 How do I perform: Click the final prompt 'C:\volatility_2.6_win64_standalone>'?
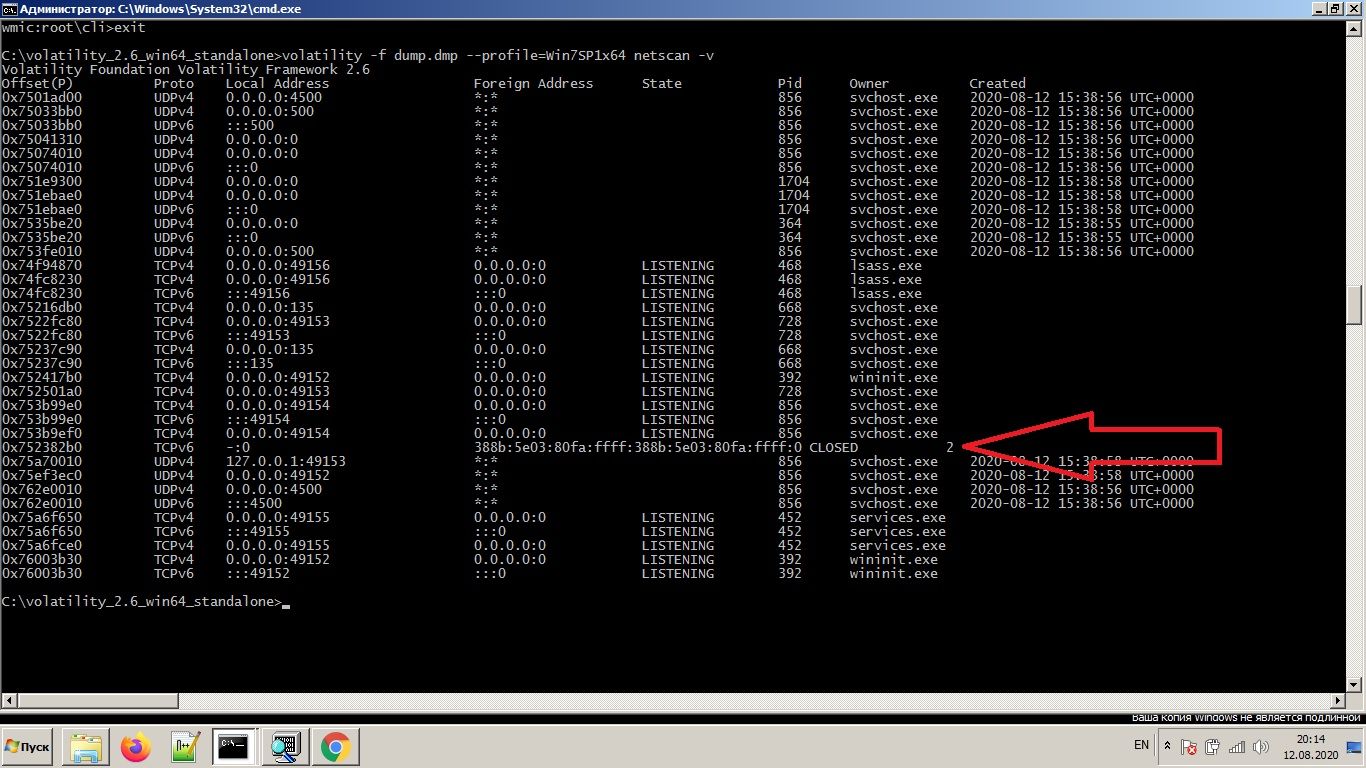pos(142,601)
